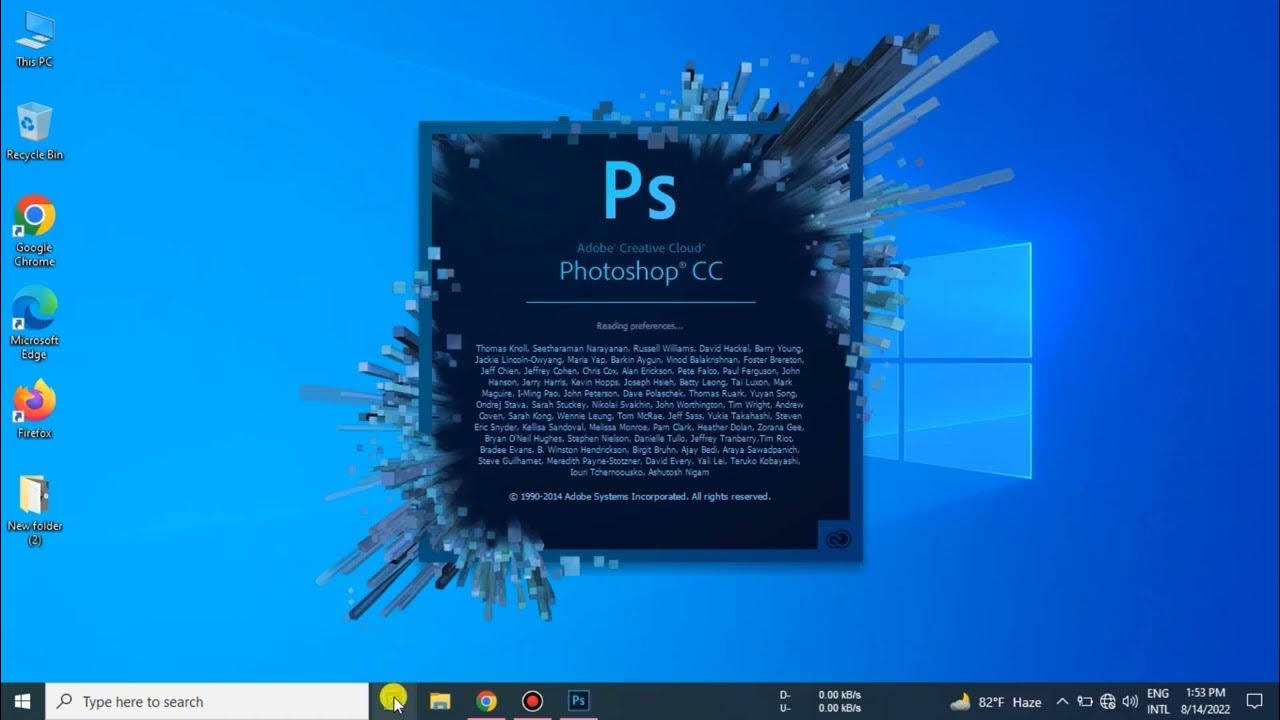Click the battery tray icon

[x=1085, y=702]
